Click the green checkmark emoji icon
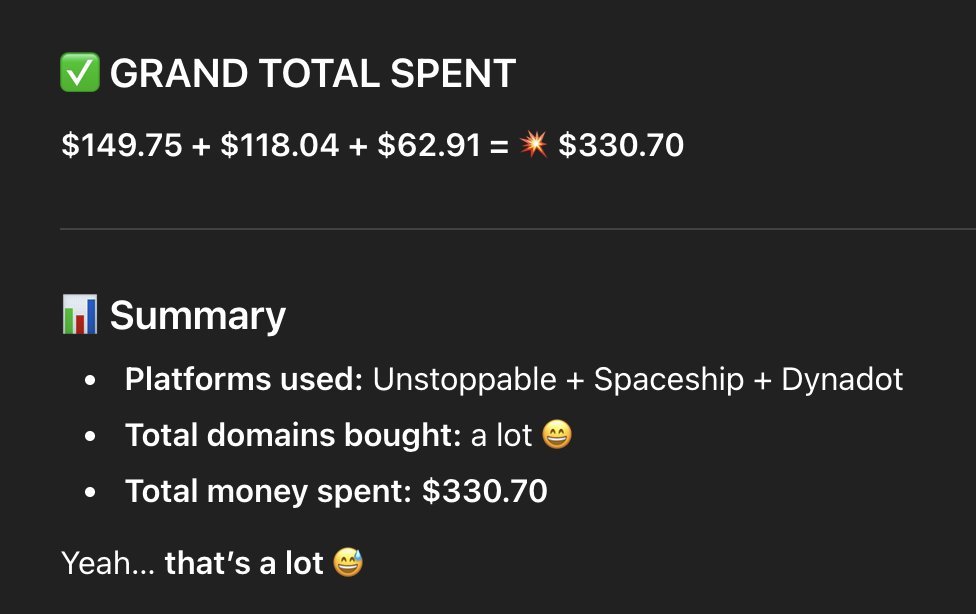Image resolution: width=976 pixels, height=614 pixels. [80, 72]
